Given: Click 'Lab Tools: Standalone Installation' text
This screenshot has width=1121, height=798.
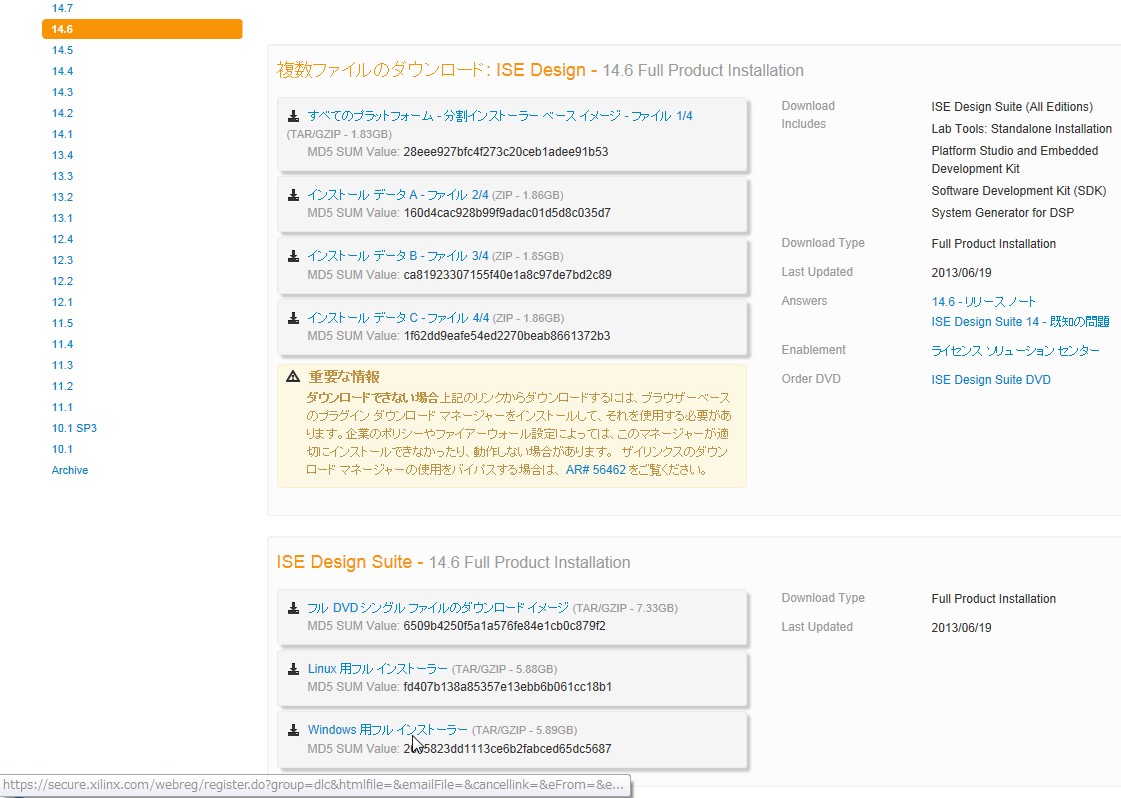Looking at the screenshot, I should [1021, 129].
